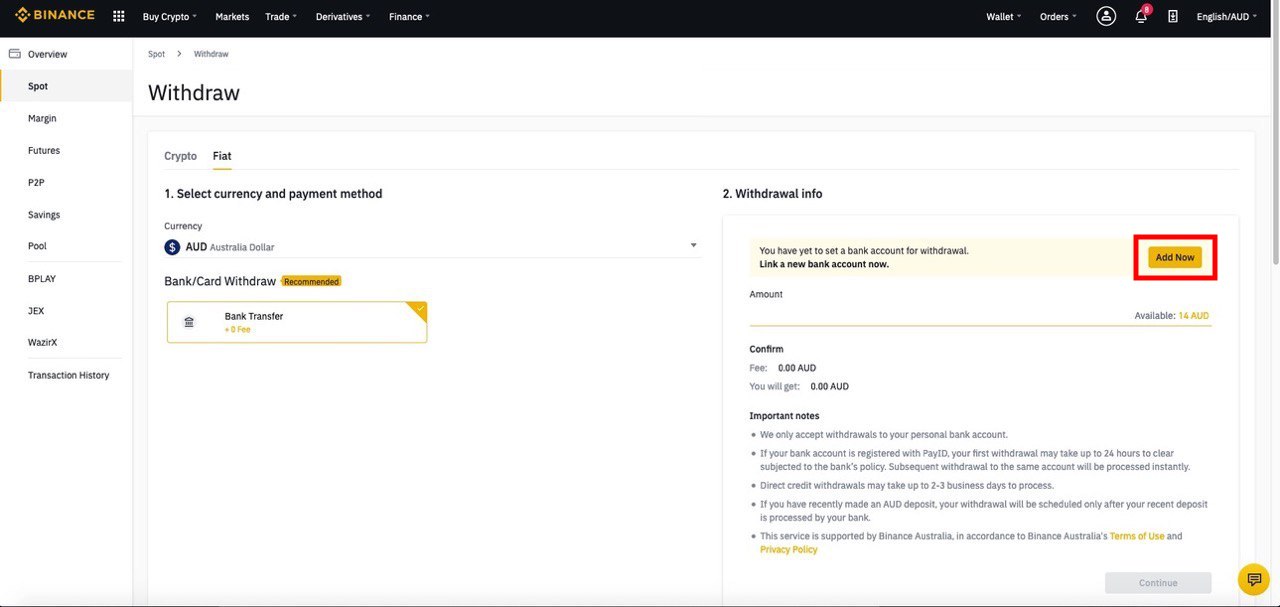Open the Currency dropdown arrow
The height and width of the screenshot is (607, 1280).
tap(694, 246)
